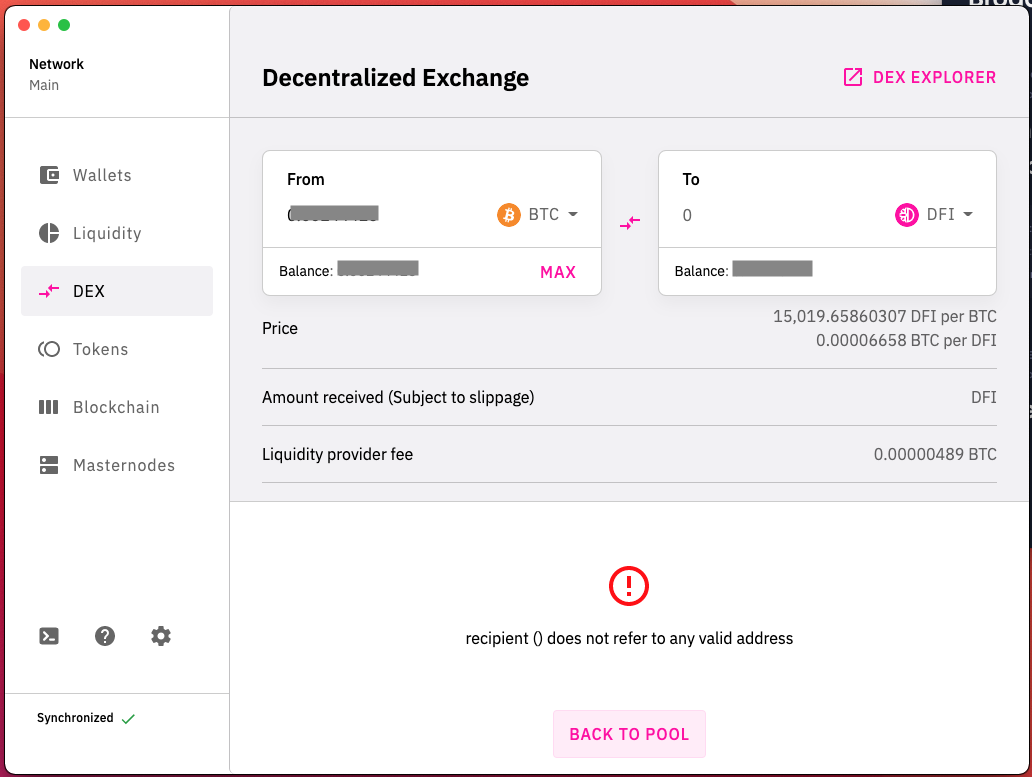Click the pink DFI token icon

[906, 214]
